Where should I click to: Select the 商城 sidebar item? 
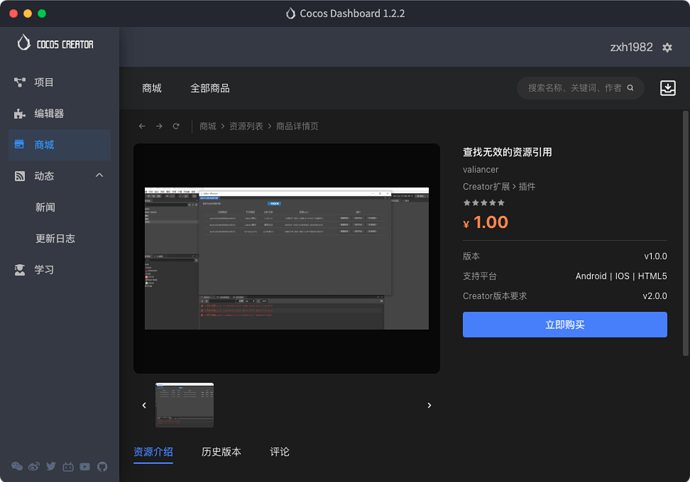(x=59, y=145)
